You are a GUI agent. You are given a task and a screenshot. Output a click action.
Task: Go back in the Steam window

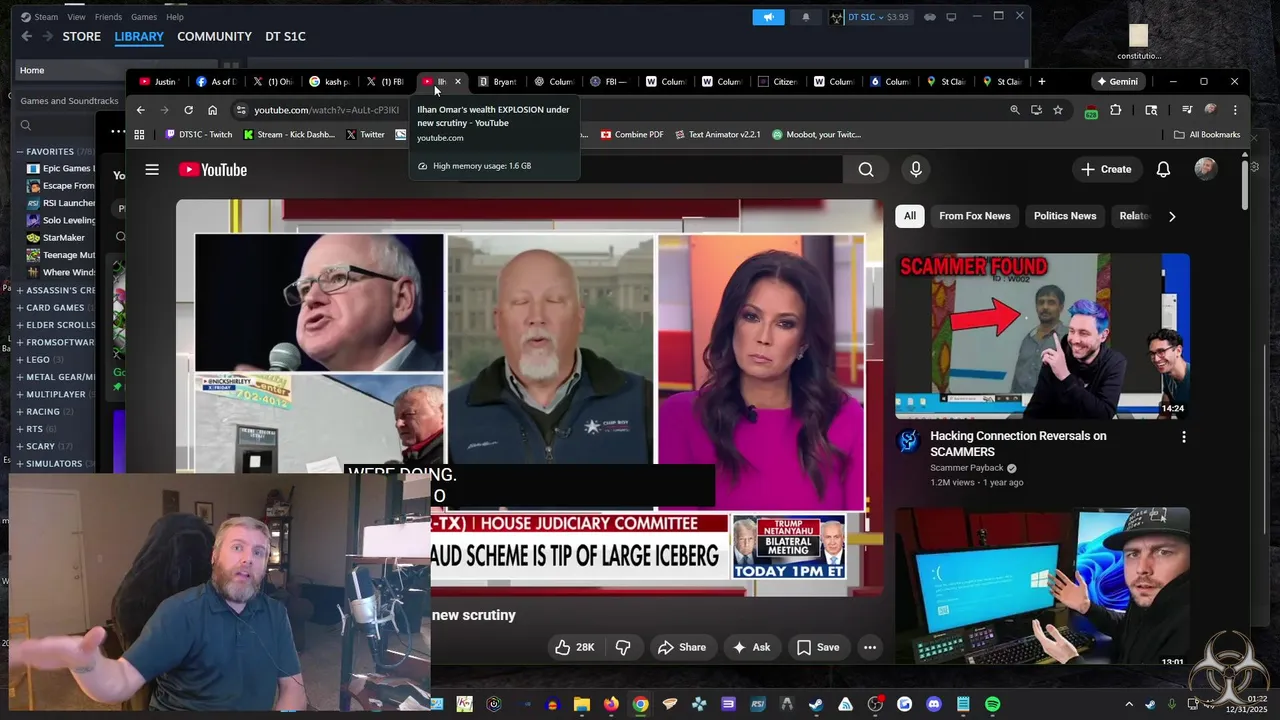point(26,36)
